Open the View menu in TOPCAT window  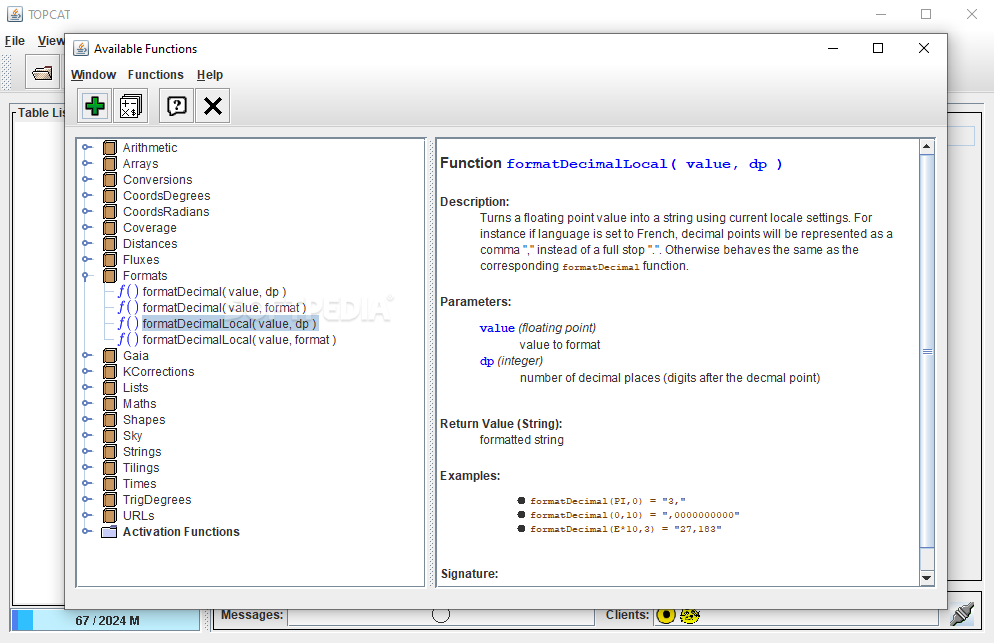coord(51,41)
